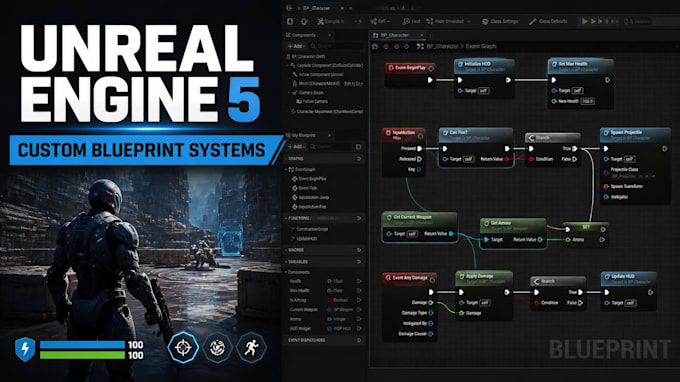Click Add button in My Blueprint panel

click(x=295, y=147)
